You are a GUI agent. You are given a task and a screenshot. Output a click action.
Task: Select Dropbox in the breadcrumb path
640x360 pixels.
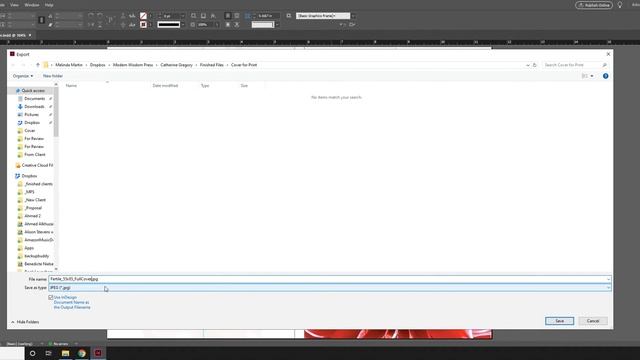98,65
